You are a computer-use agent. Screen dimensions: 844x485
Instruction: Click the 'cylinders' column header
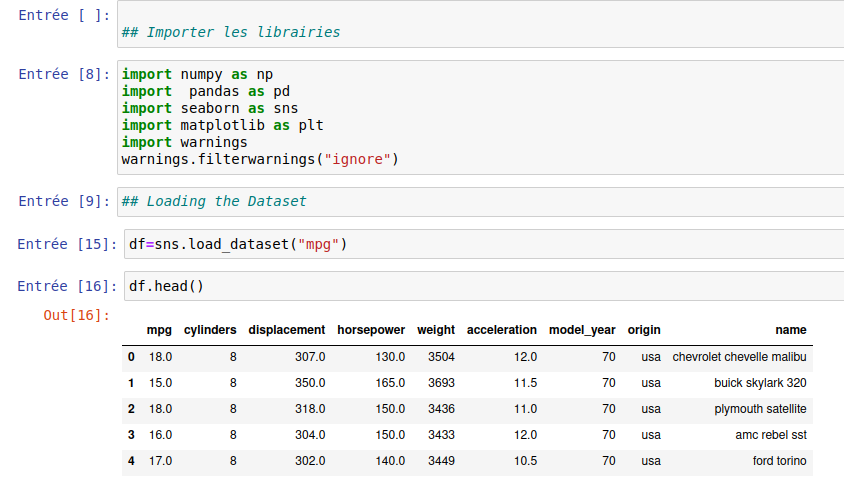(210, 330)
